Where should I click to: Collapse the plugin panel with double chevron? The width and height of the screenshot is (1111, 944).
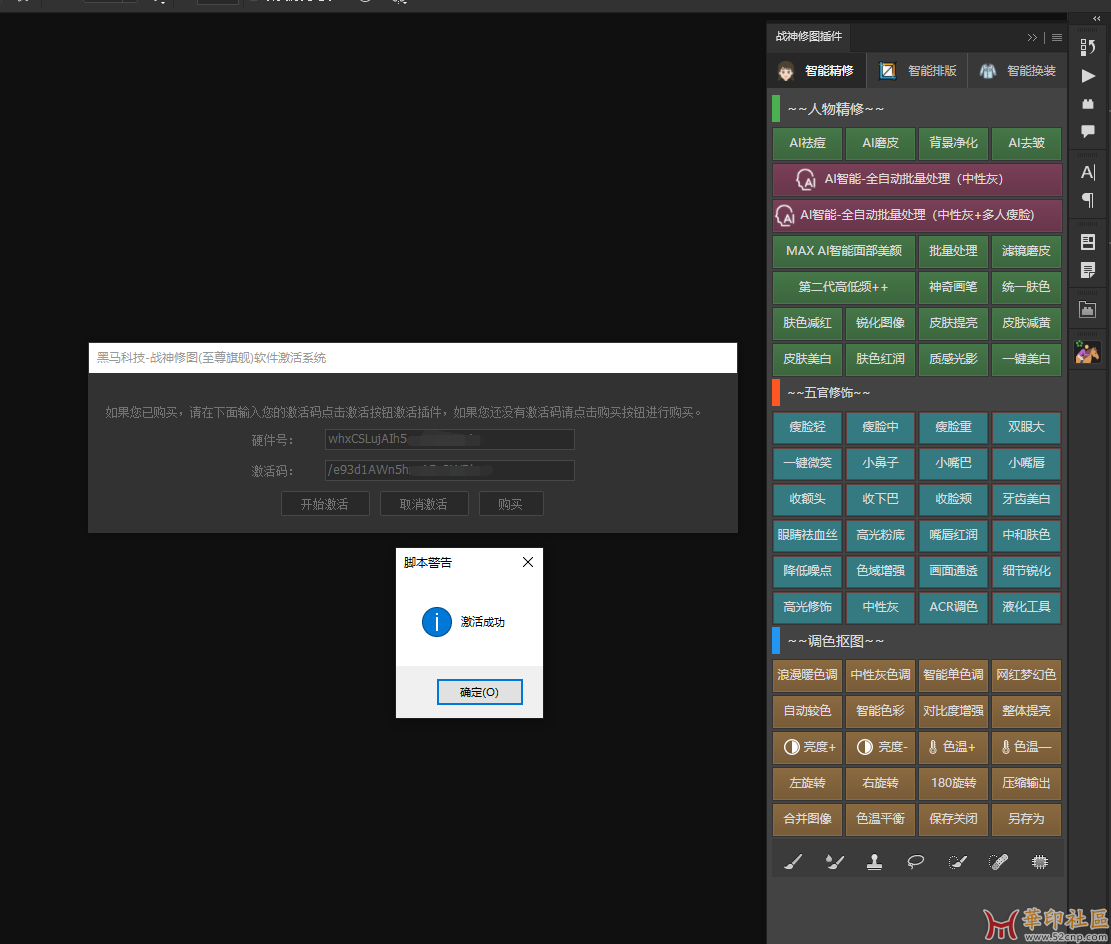point(1032,37)
